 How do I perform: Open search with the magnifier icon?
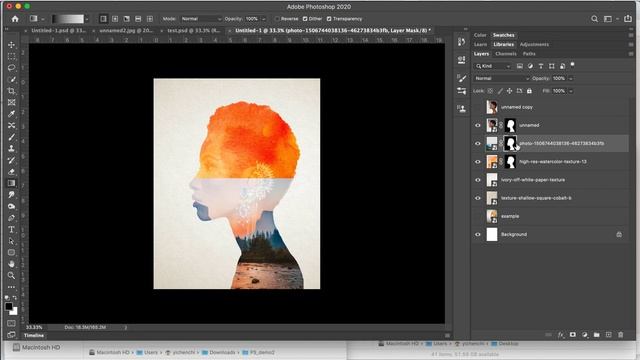594,19
